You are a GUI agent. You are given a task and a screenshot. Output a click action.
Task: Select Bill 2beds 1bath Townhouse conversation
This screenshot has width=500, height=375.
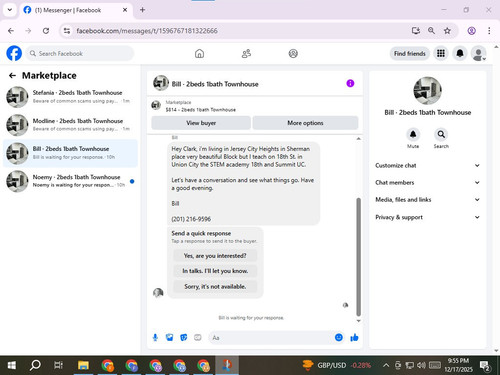pyautogui.click(x=70, y=153)
